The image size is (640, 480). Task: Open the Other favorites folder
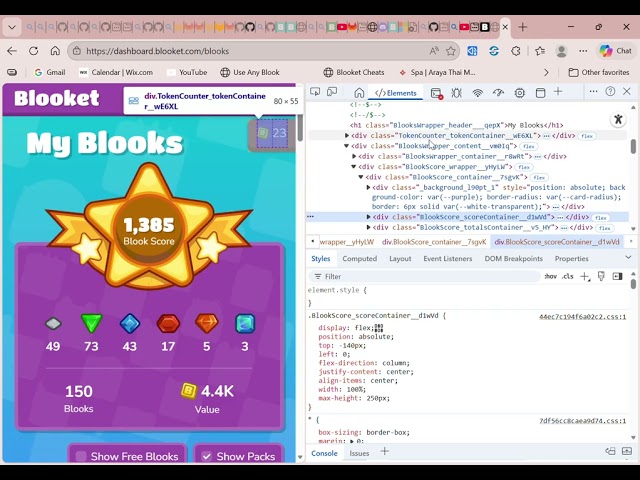(x=599, y=72)
